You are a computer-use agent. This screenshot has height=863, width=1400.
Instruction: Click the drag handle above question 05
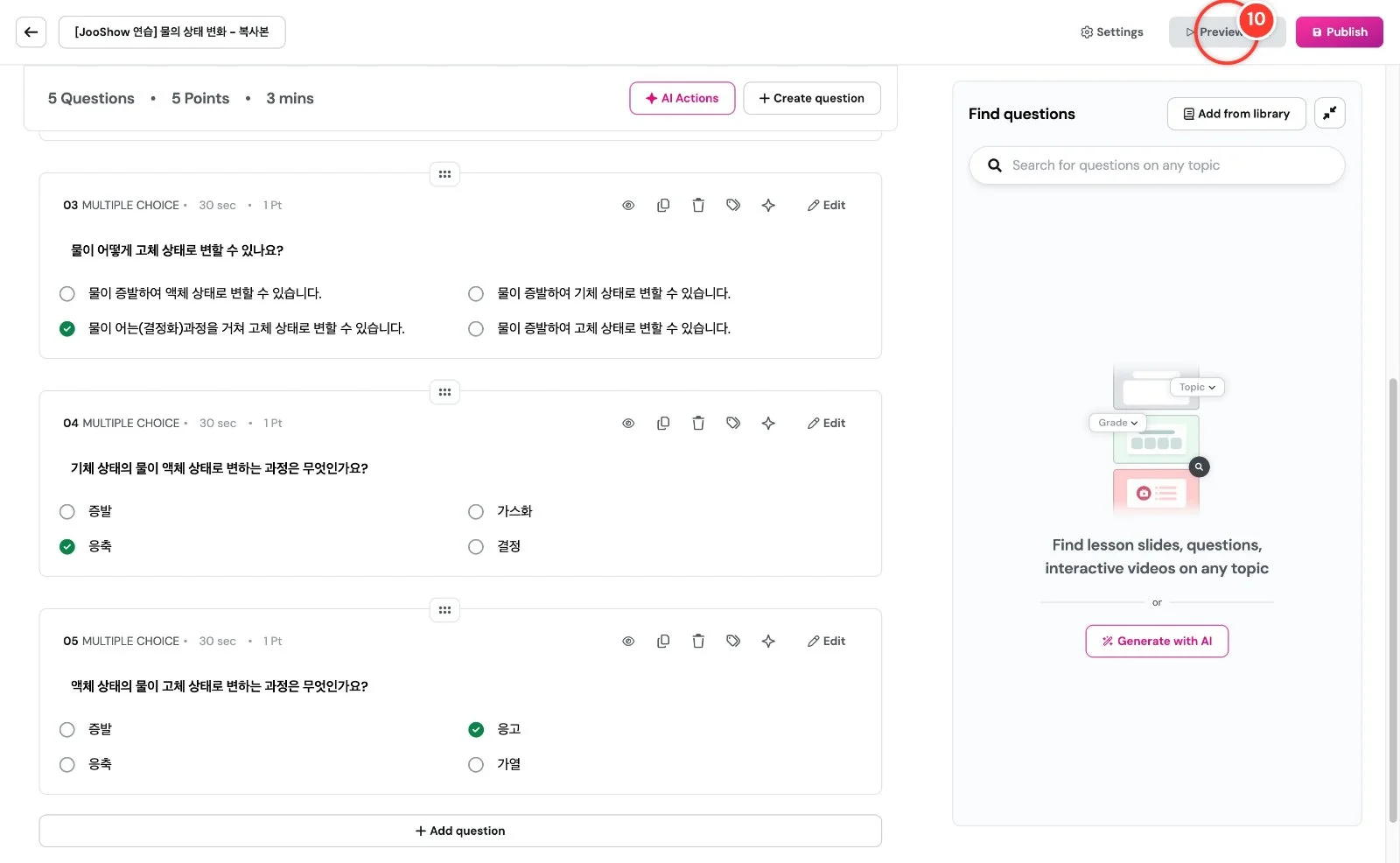[444, 610]
